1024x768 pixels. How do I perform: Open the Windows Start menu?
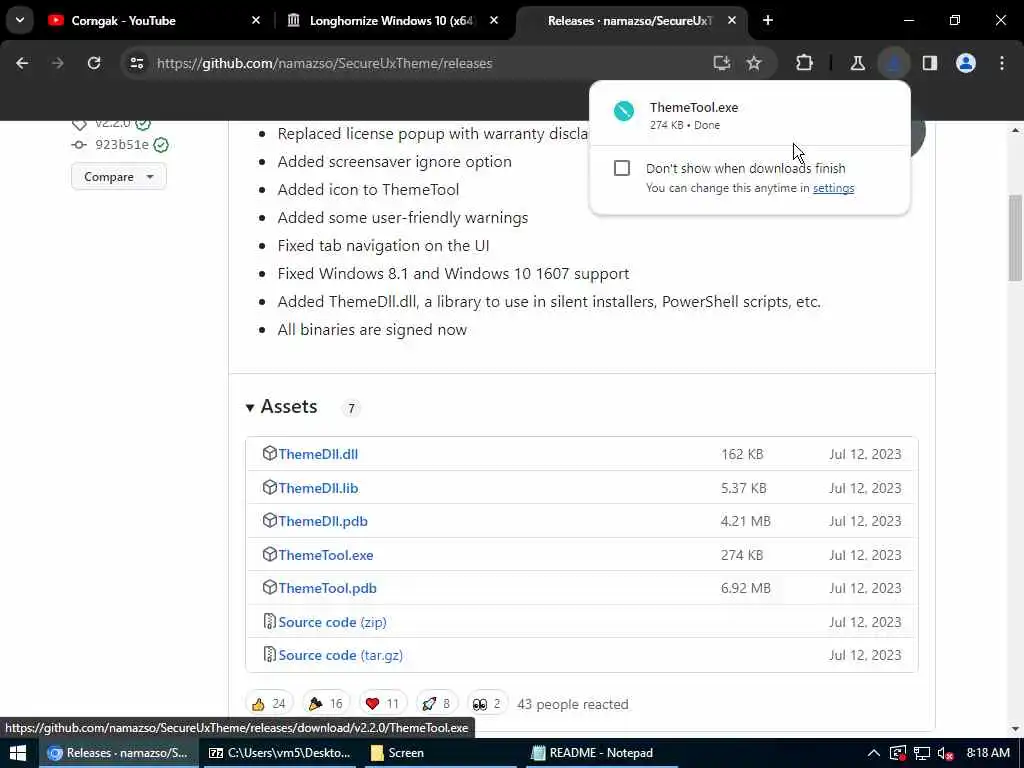point(18,753)
